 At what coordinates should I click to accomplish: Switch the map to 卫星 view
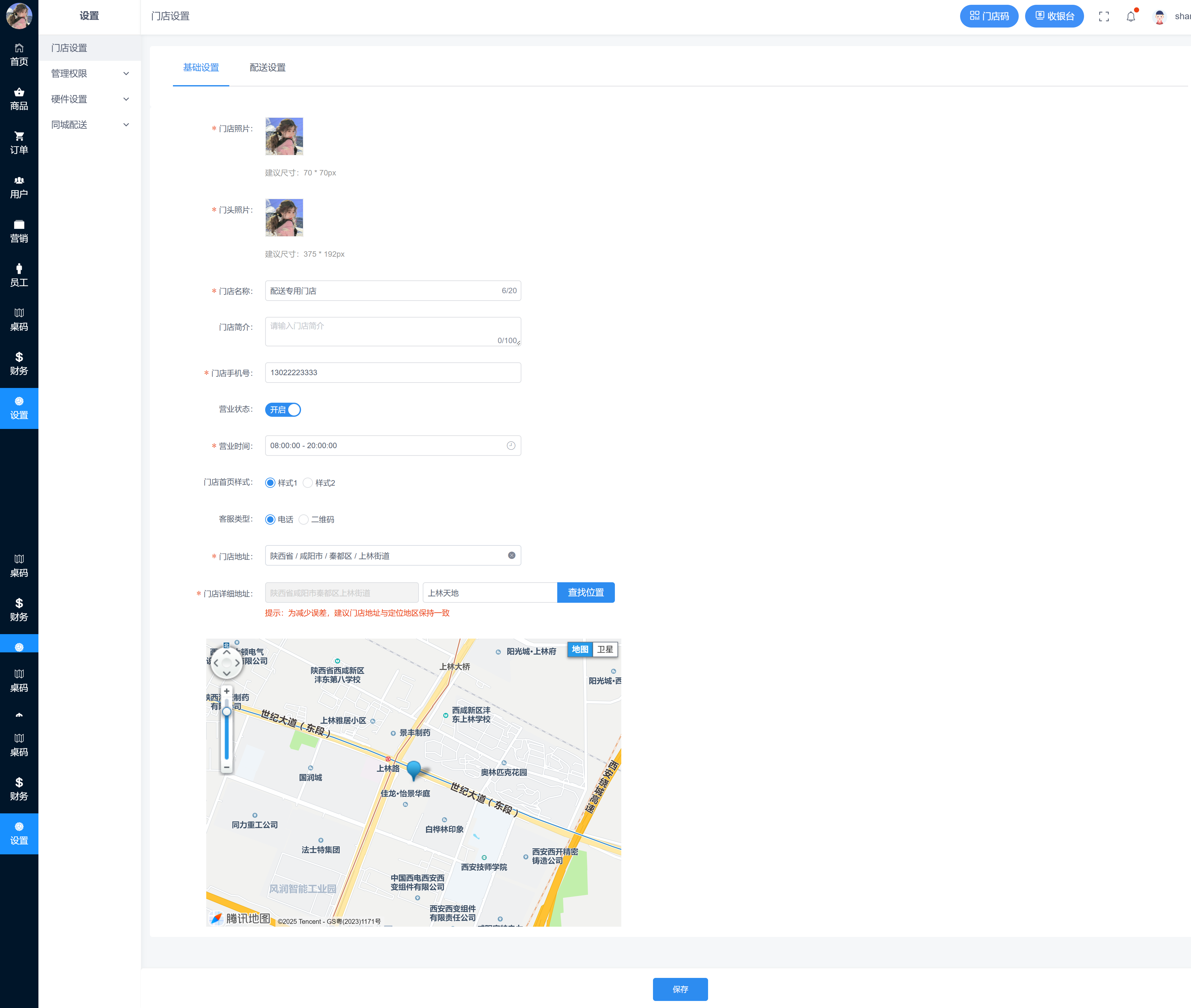point(605,649)
